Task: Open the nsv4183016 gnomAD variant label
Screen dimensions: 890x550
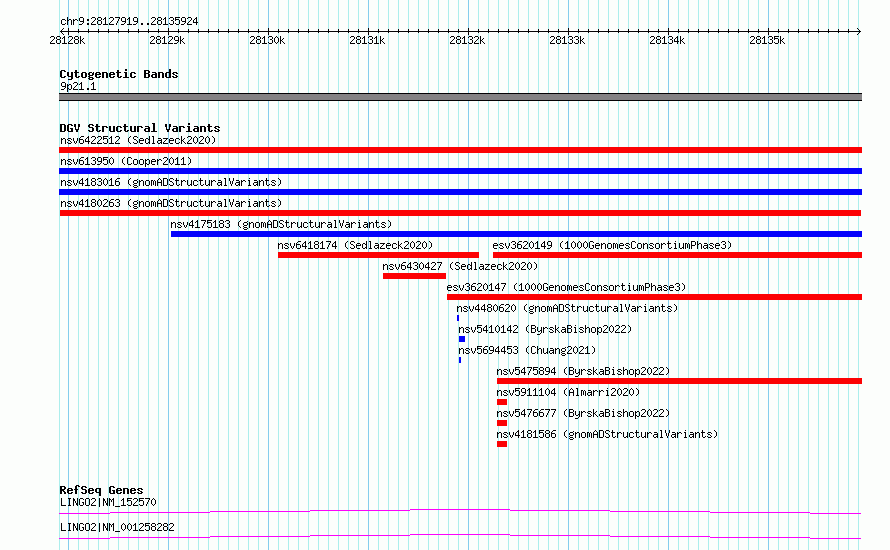Action: [171, 182]
